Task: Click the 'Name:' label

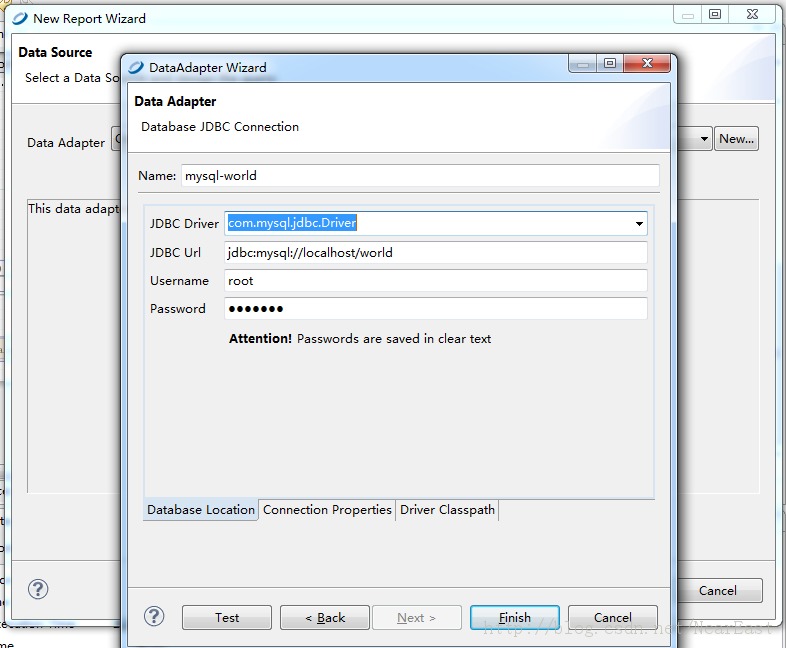Action: click(157, 176)
